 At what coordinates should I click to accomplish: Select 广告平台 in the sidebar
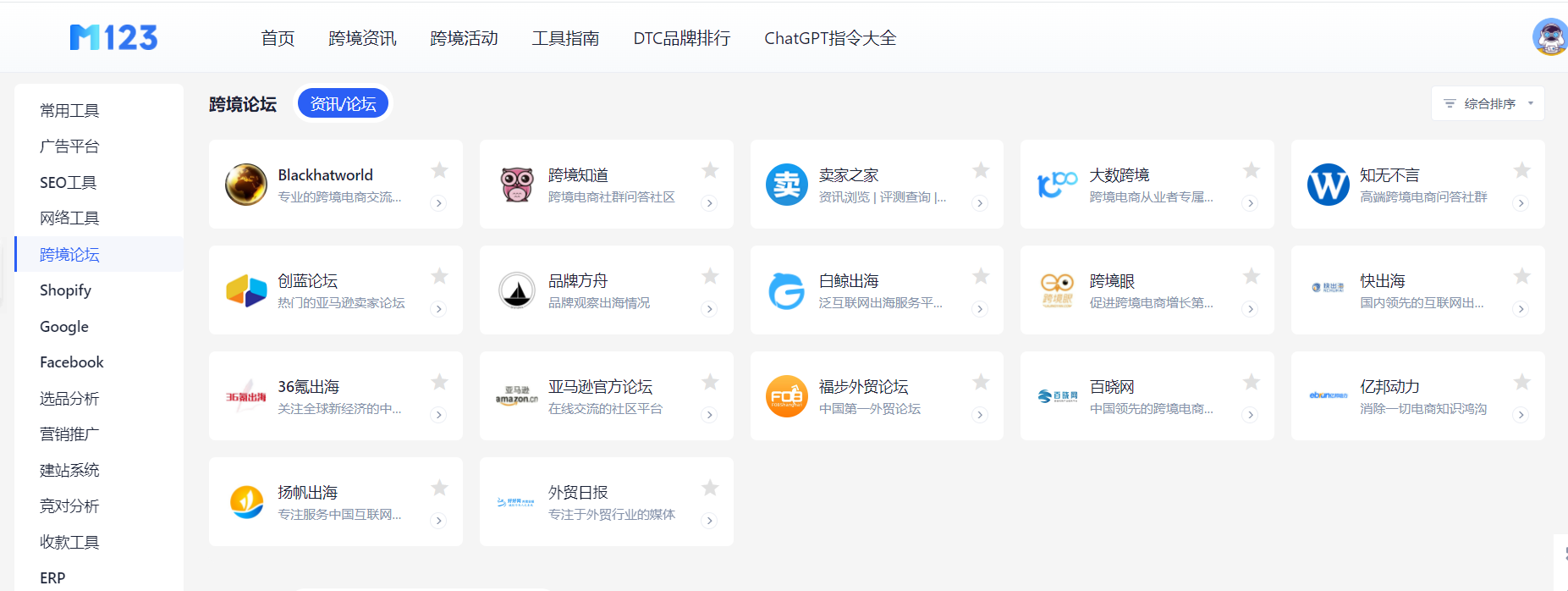point(69,146)
